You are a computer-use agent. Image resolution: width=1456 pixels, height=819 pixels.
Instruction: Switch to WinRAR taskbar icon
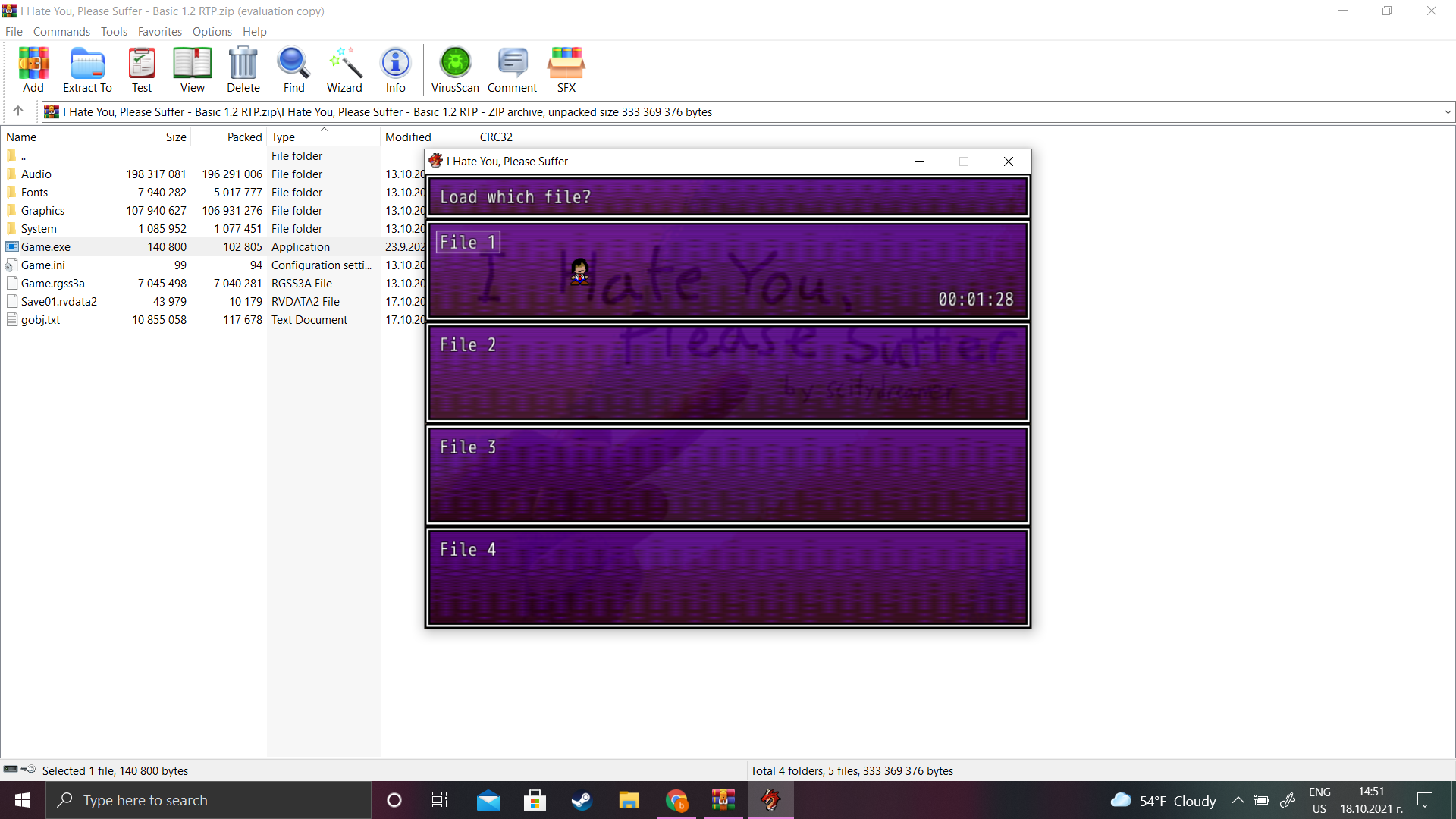(723, 800)
